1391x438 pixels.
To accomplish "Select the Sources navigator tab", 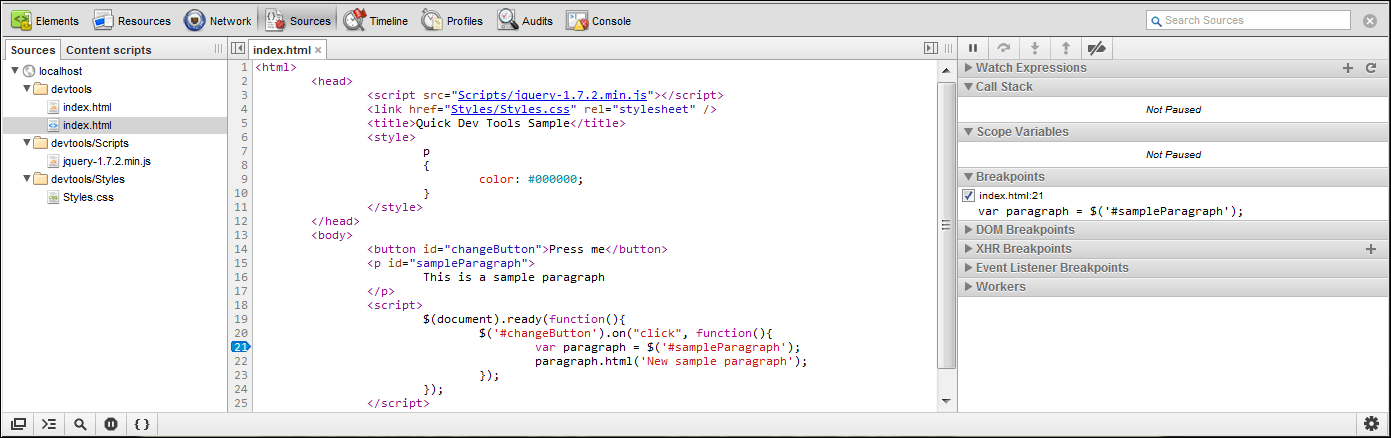I will pyautogui.click(x=33, y=50).
